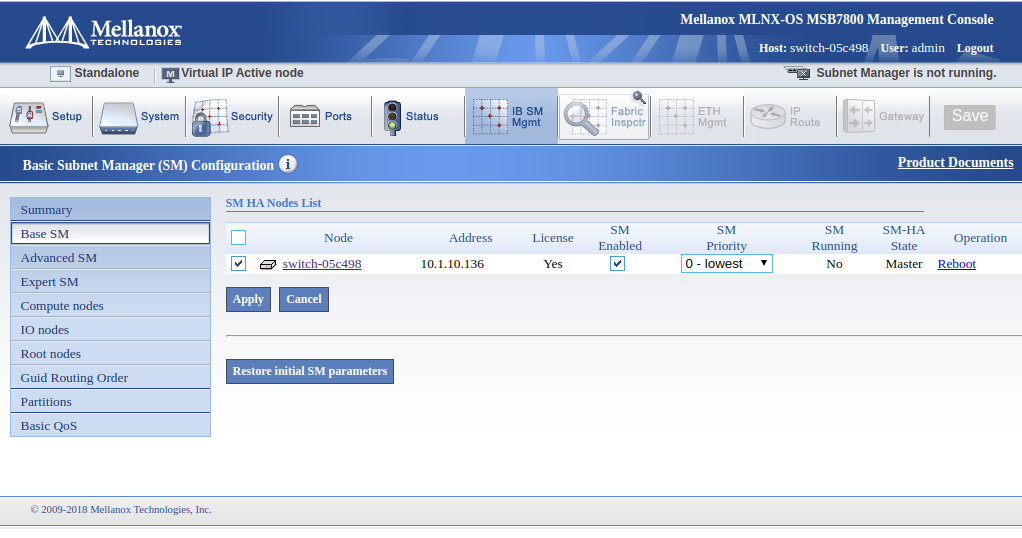The height and width of the screenshot is (538, 1022).
Task: Go to IO nodes
Action: tap(111, 330)
